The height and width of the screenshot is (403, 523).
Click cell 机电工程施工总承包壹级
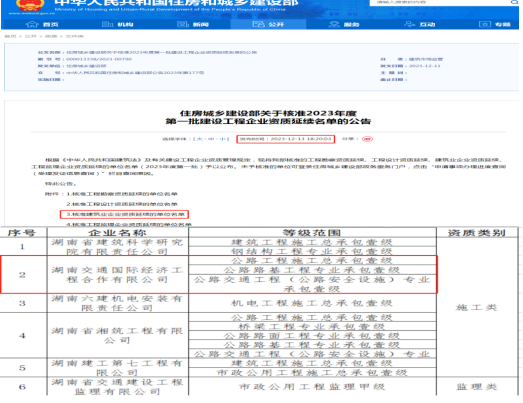[x=312, y=303]
